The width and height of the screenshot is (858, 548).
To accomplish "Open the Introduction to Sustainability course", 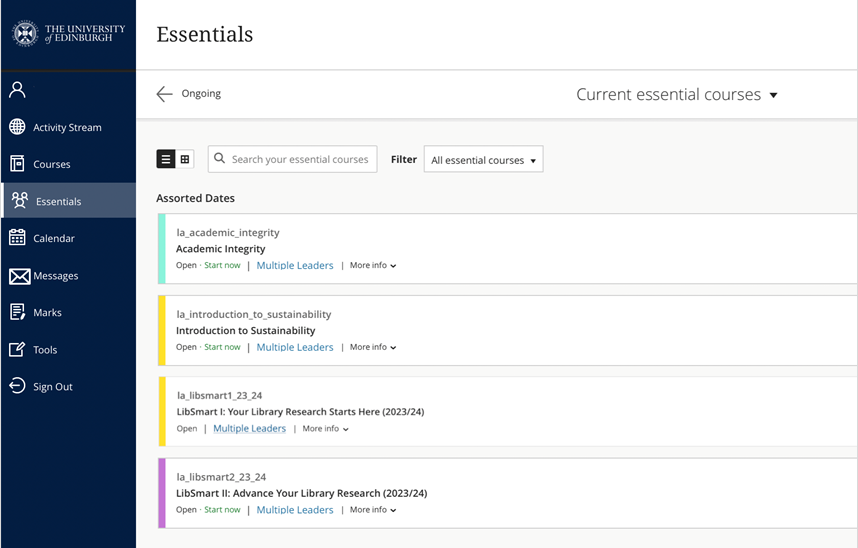I will [x=246, y=330].
